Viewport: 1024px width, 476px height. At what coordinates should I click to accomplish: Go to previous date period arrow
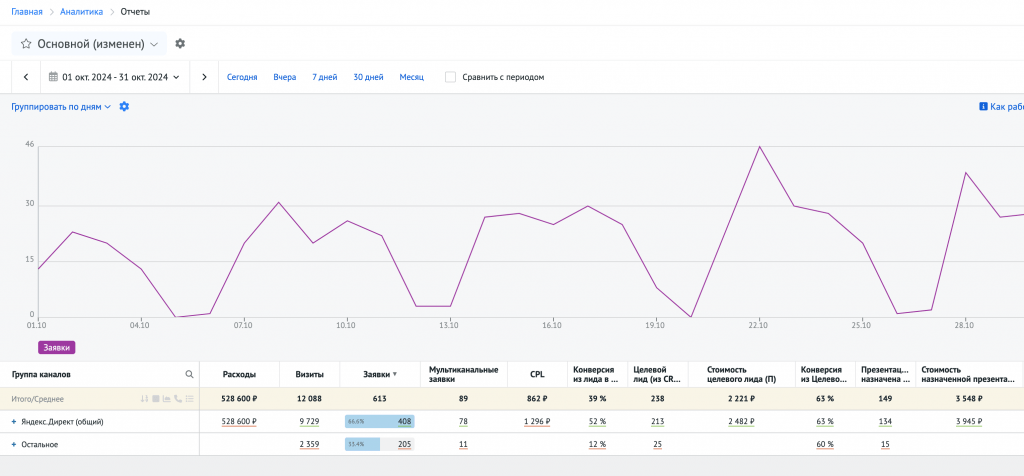coord(26,77)
